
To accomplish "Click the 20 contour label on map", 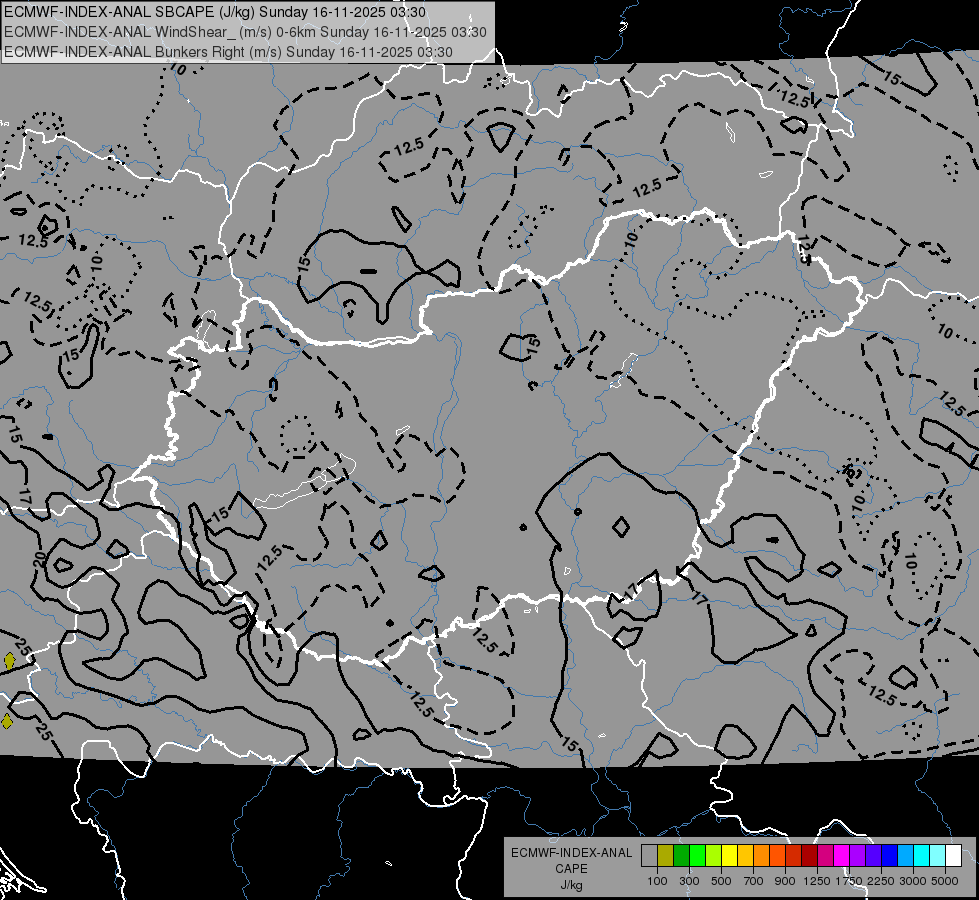I will point(40,559).
